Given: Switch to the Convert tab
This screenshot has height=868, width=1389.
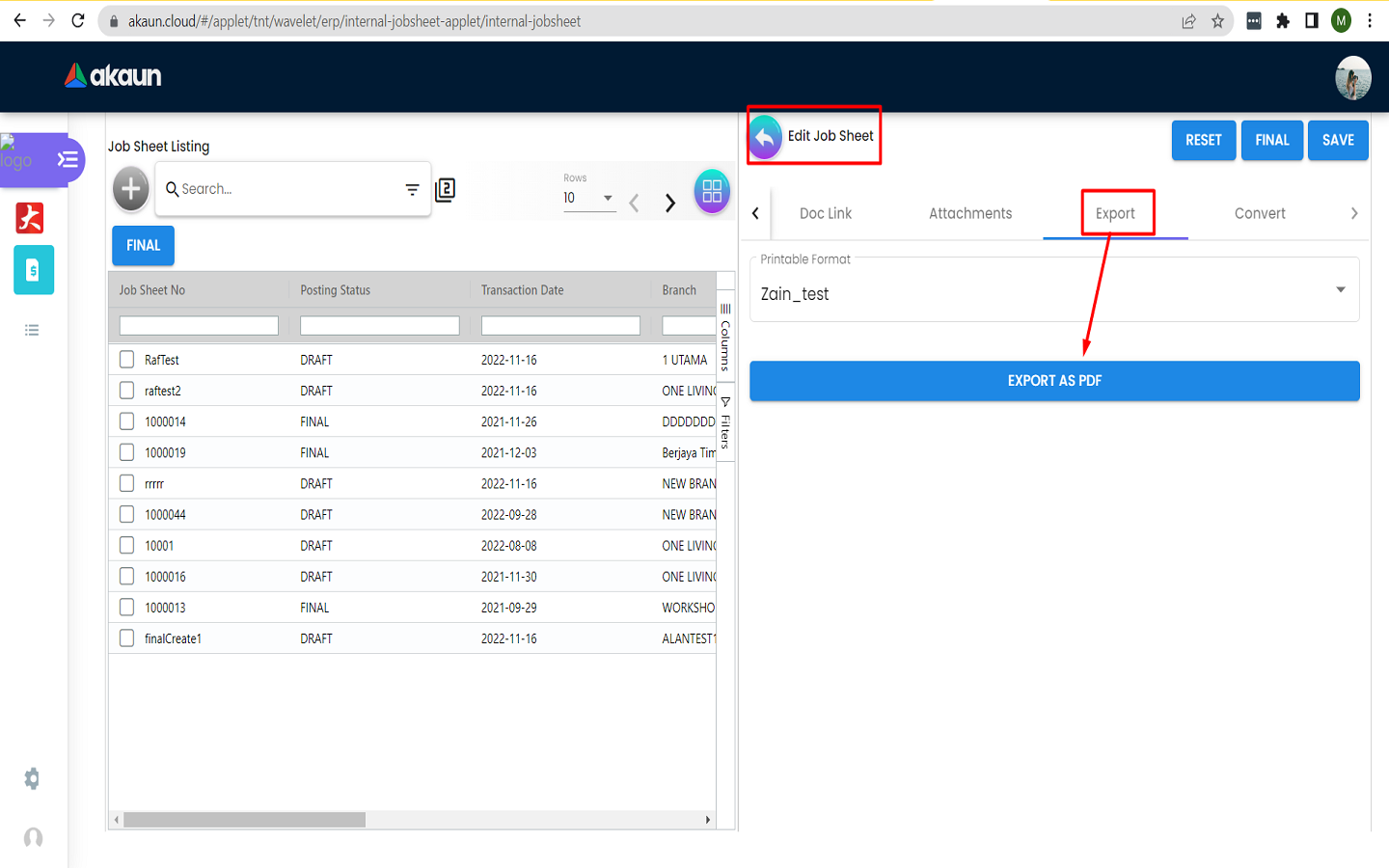Looking at the screenshot, I should [1259, 214].
